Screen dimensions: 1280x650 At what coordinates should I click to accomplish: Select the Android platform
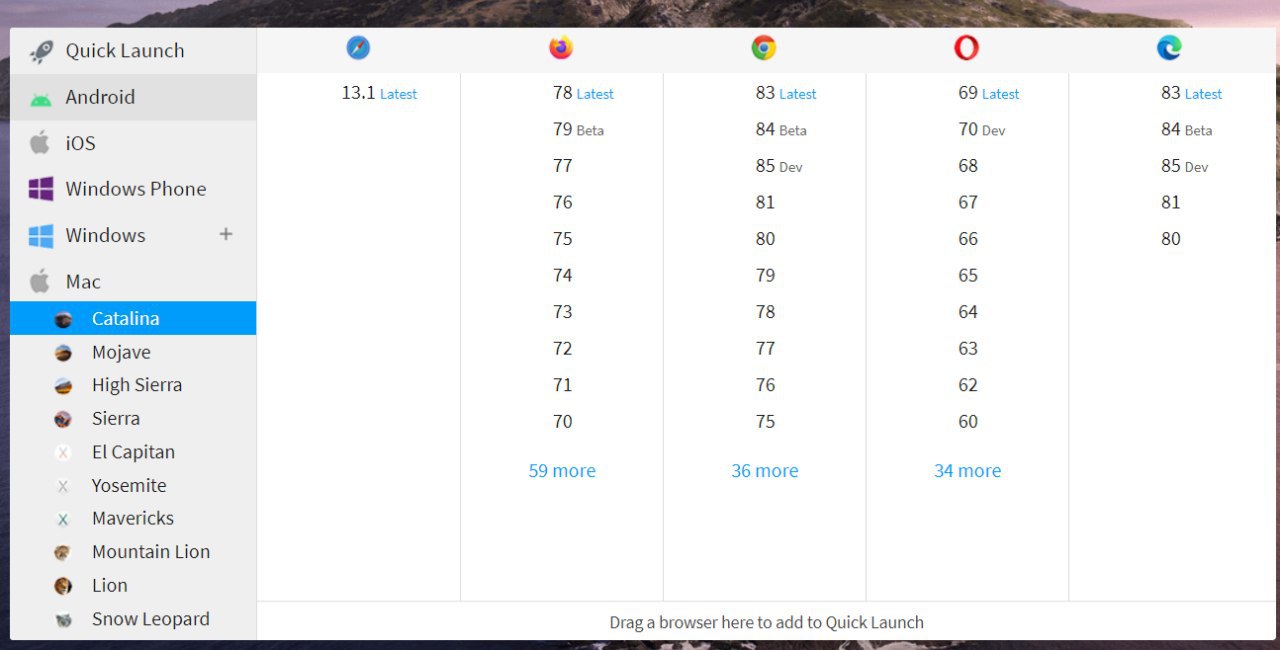[x=133, y=97]
